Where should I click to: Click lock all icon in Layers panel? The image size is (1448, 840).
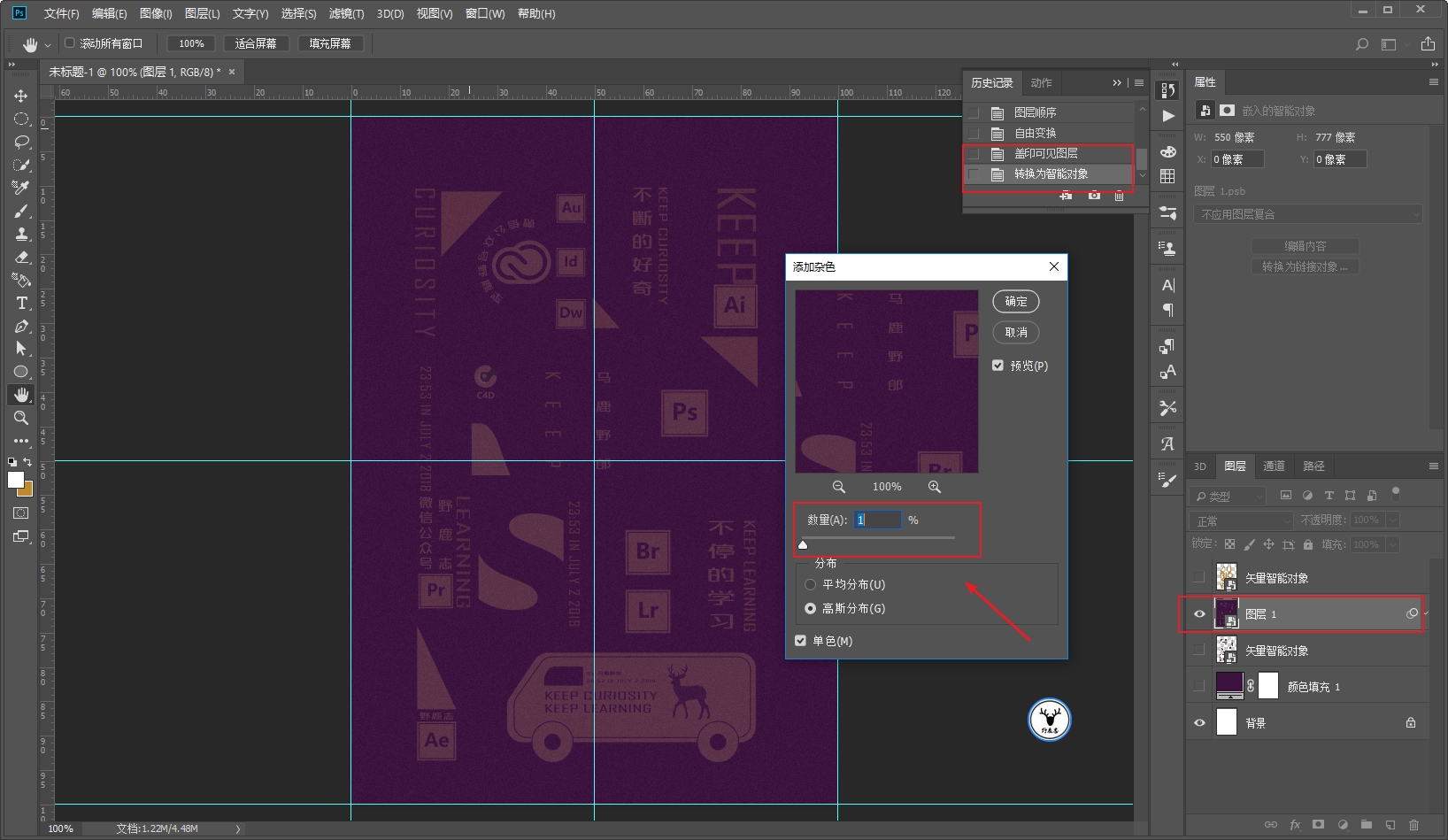tap(1308, 544)
